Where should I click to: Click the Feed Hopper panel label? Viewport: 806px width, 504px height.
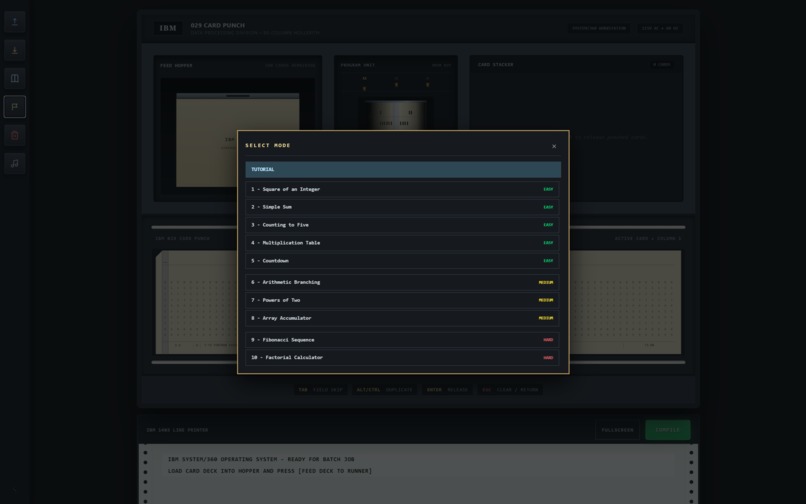176,66
